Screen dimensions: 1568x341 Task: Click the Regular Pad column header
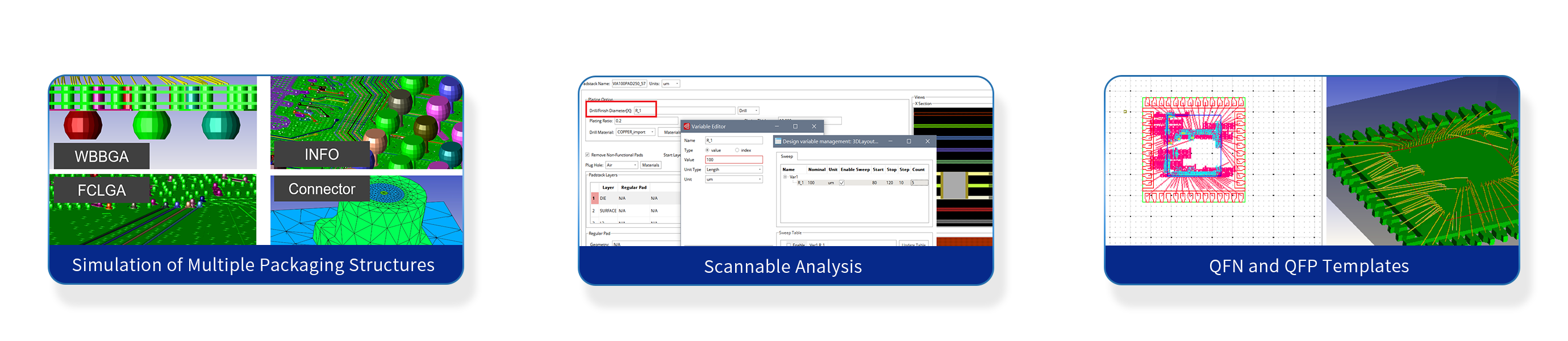[633, 188]
